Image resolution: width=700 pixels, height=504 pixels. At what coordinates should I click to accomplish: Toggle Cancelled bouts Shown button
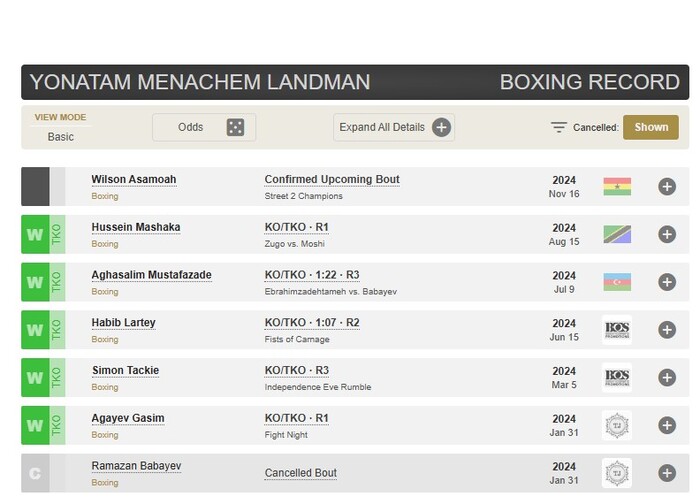[x=650, y=127]
